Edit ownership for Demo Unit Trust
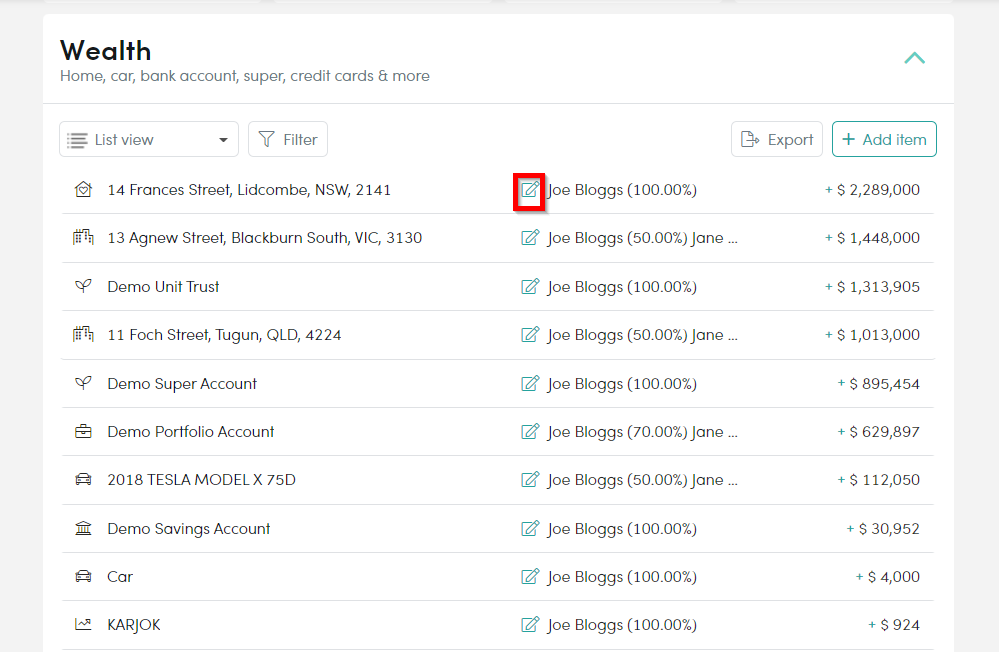The height and width of the screenshot is (652, 999). pos(530,286)
